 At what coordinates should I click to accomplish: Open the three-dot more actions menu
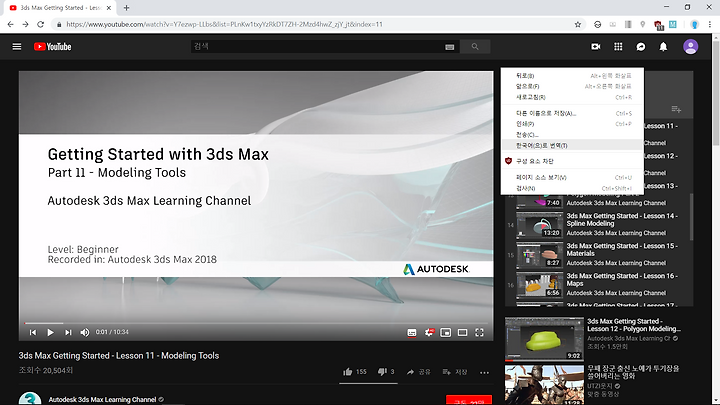[x=484, y=372]
